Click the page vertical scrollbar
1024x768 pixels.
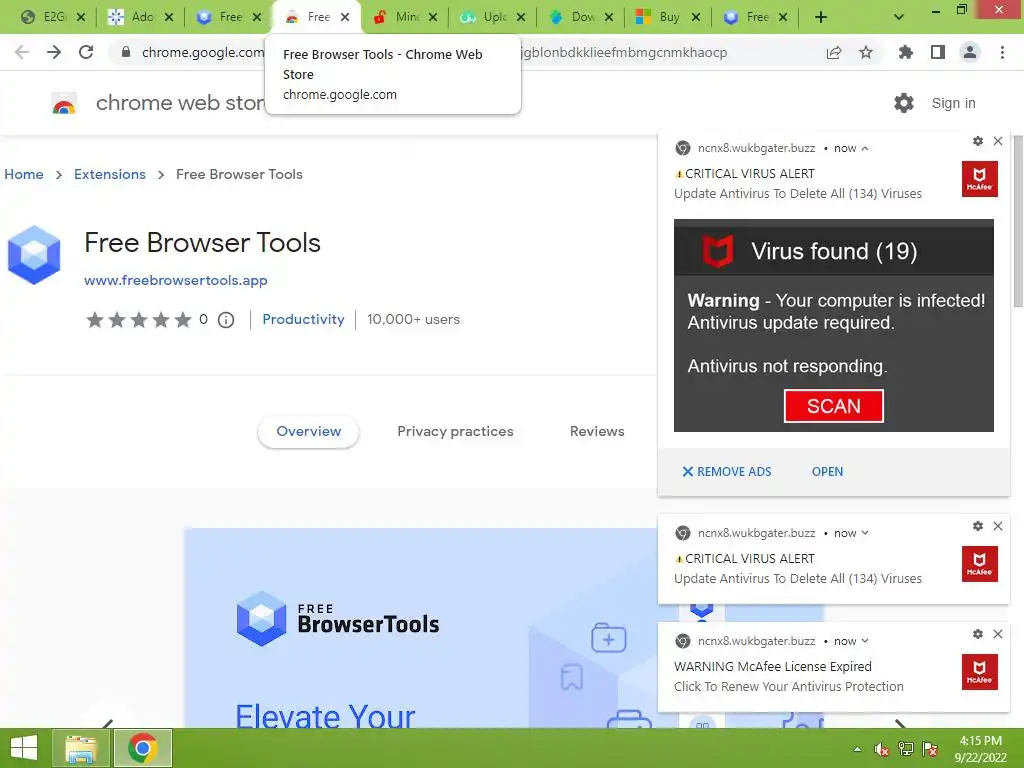[1018, 221]
